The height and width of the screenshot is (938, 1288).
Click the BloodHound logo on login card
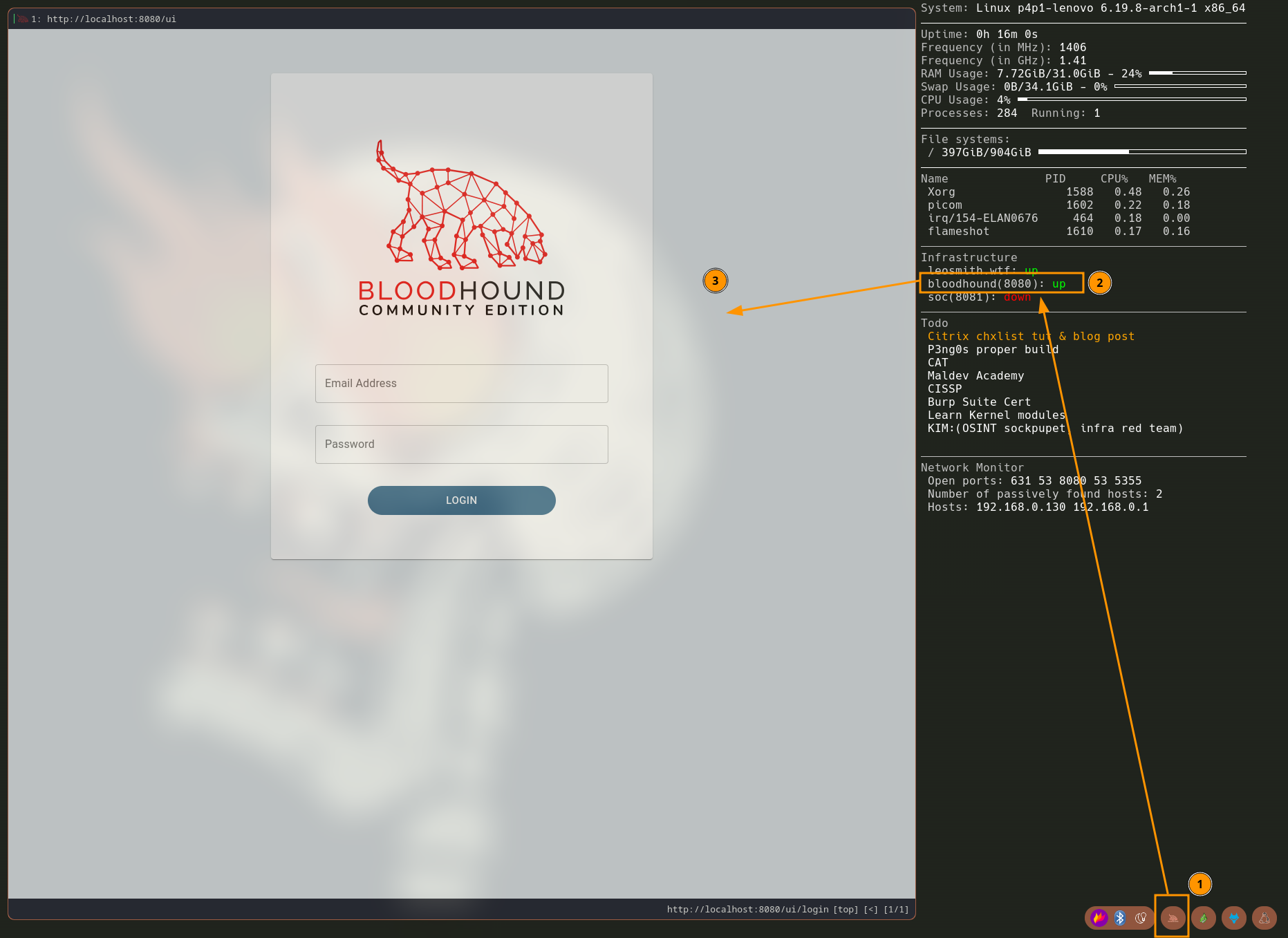point(462,228)
